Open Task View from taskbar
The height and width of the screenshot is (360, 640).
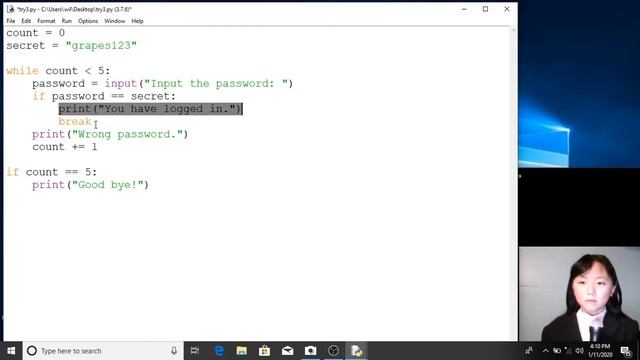(x=195, y=351)
